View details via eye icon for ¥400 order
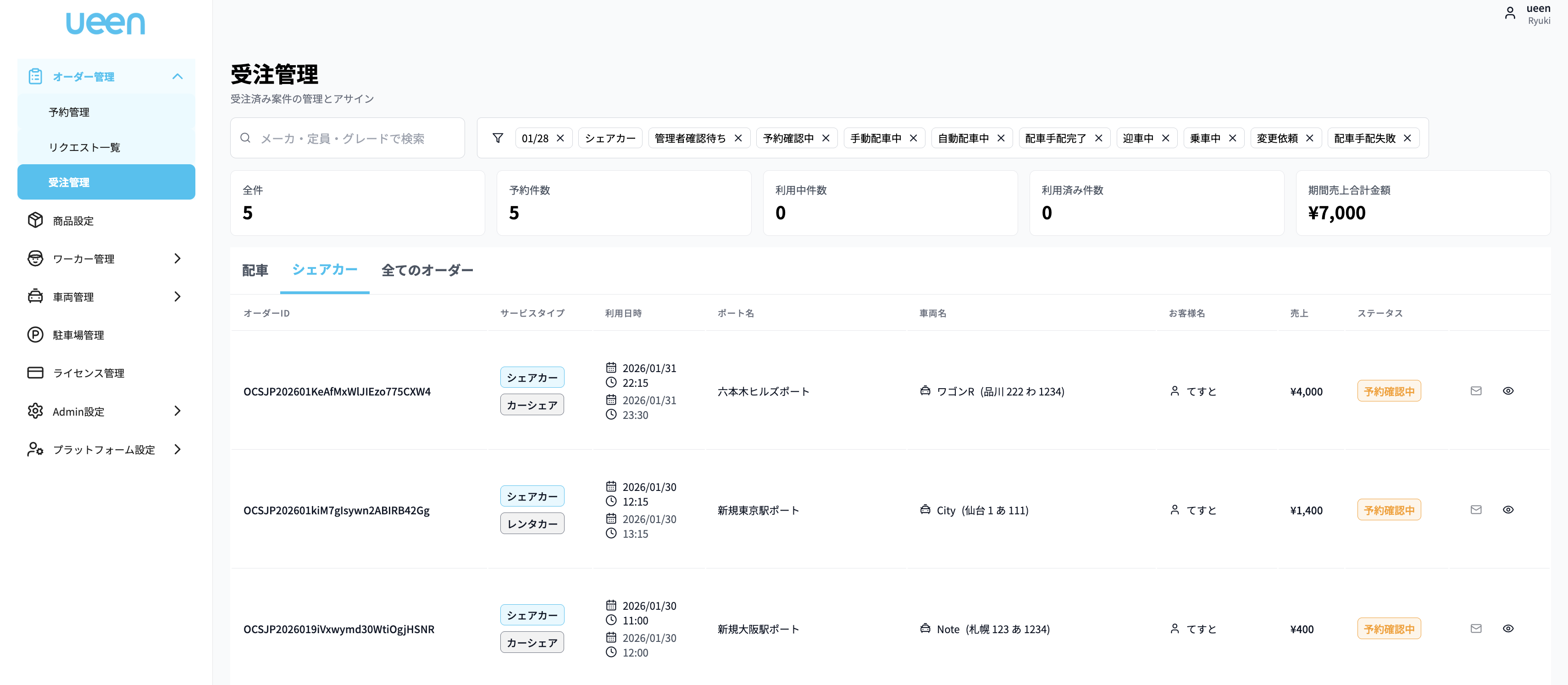Viewport: 1568px width, 685px height. (1508, 629)
